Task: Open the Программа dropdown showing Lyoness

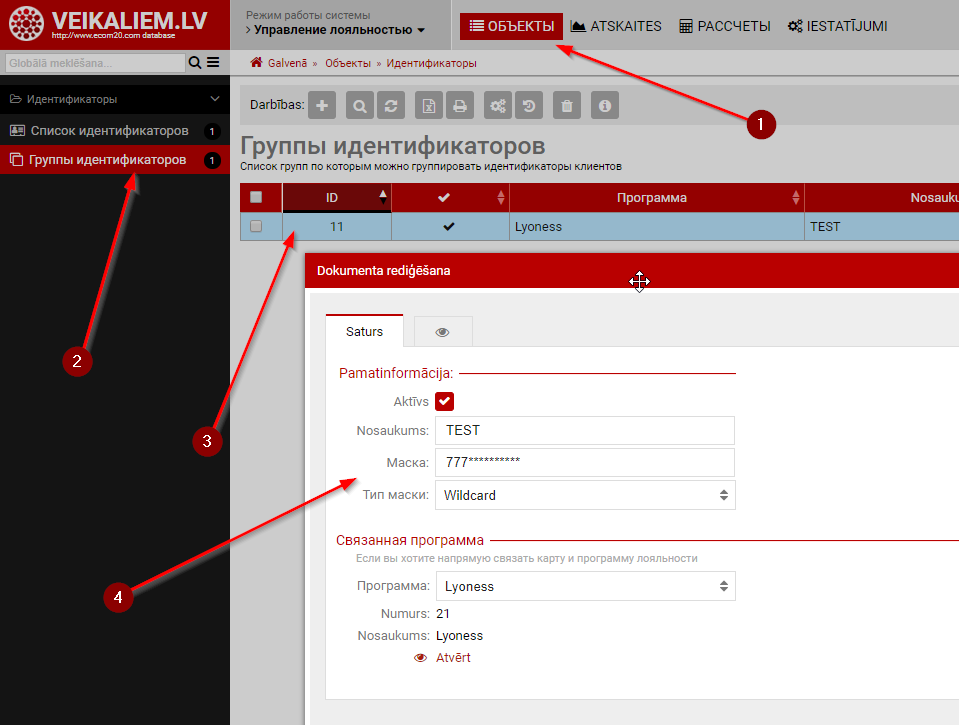Action: tap(585, 586)
